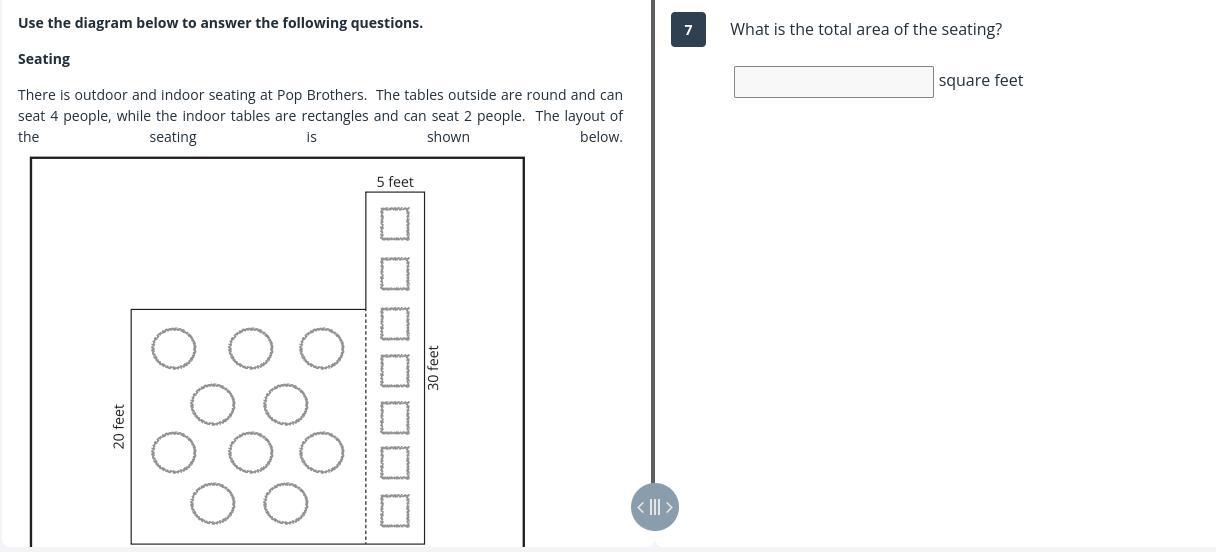Click the "5 feet" dimension label
Screen dimensions: 1216x552
(x=395, y=182)
